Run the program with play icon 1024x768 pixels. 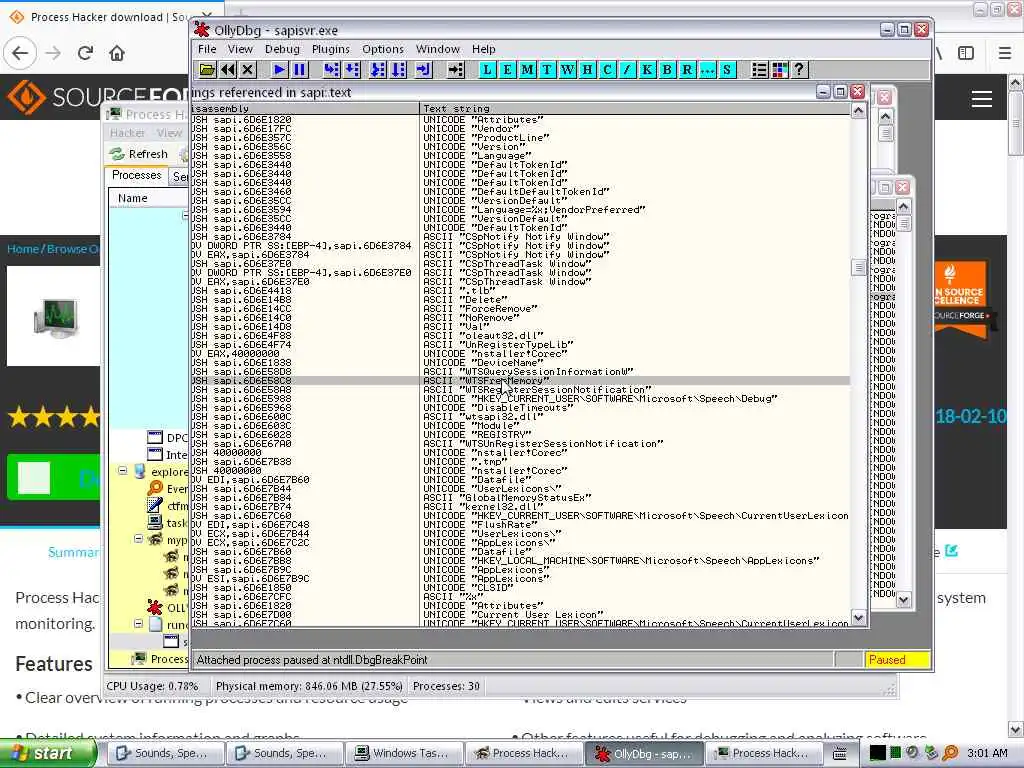click(x=280, y=70)
